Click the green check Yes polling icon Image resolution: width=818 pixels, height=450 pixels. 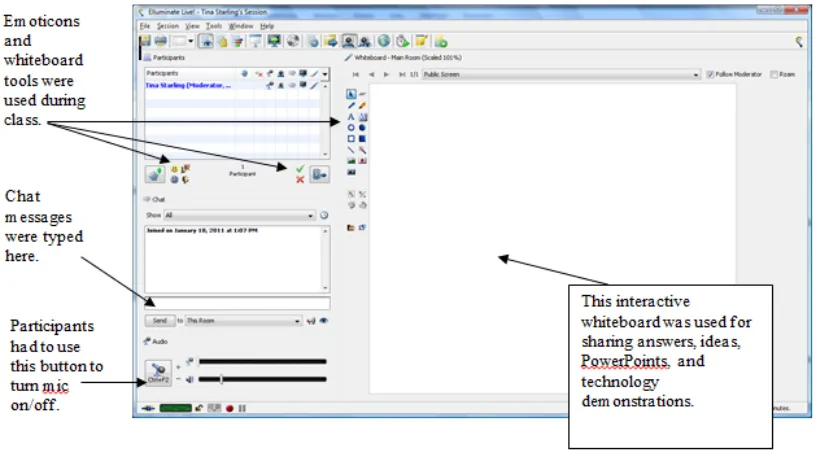[x=300, y=168]
